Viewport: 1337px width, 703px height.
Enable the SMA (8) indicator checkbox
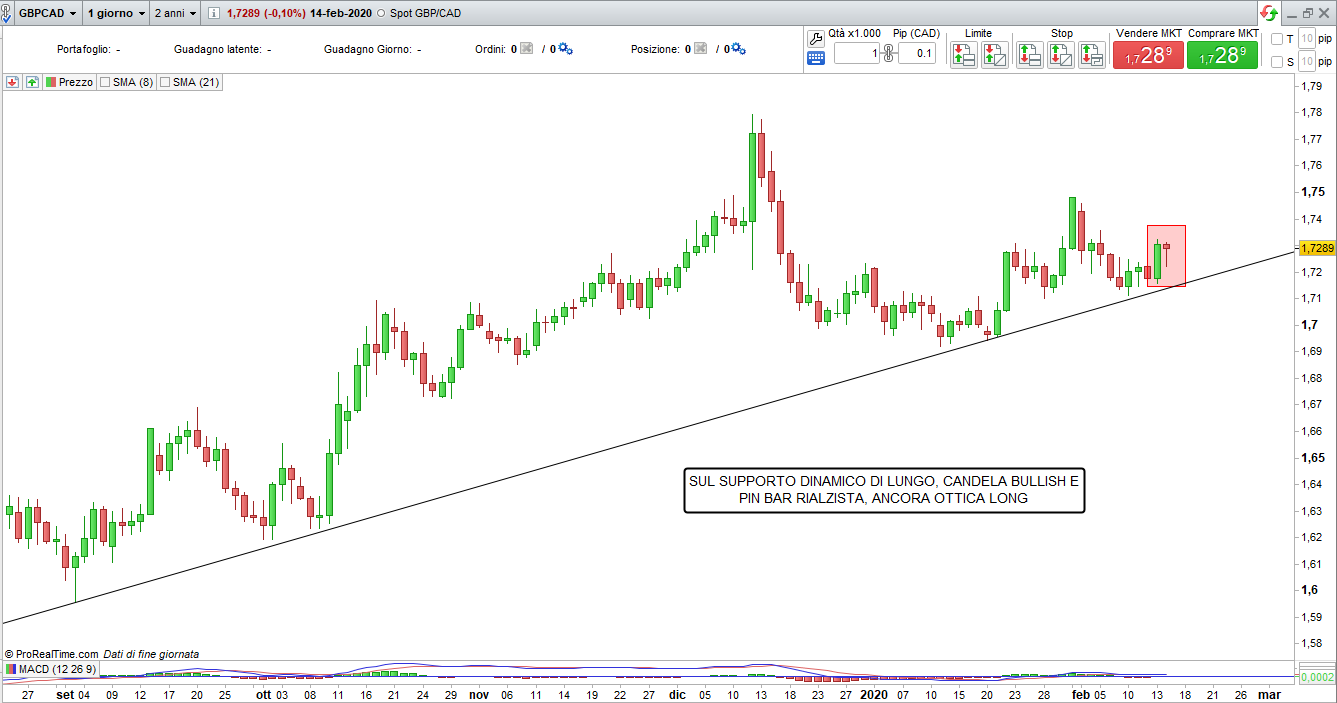[x=105, y=82]
